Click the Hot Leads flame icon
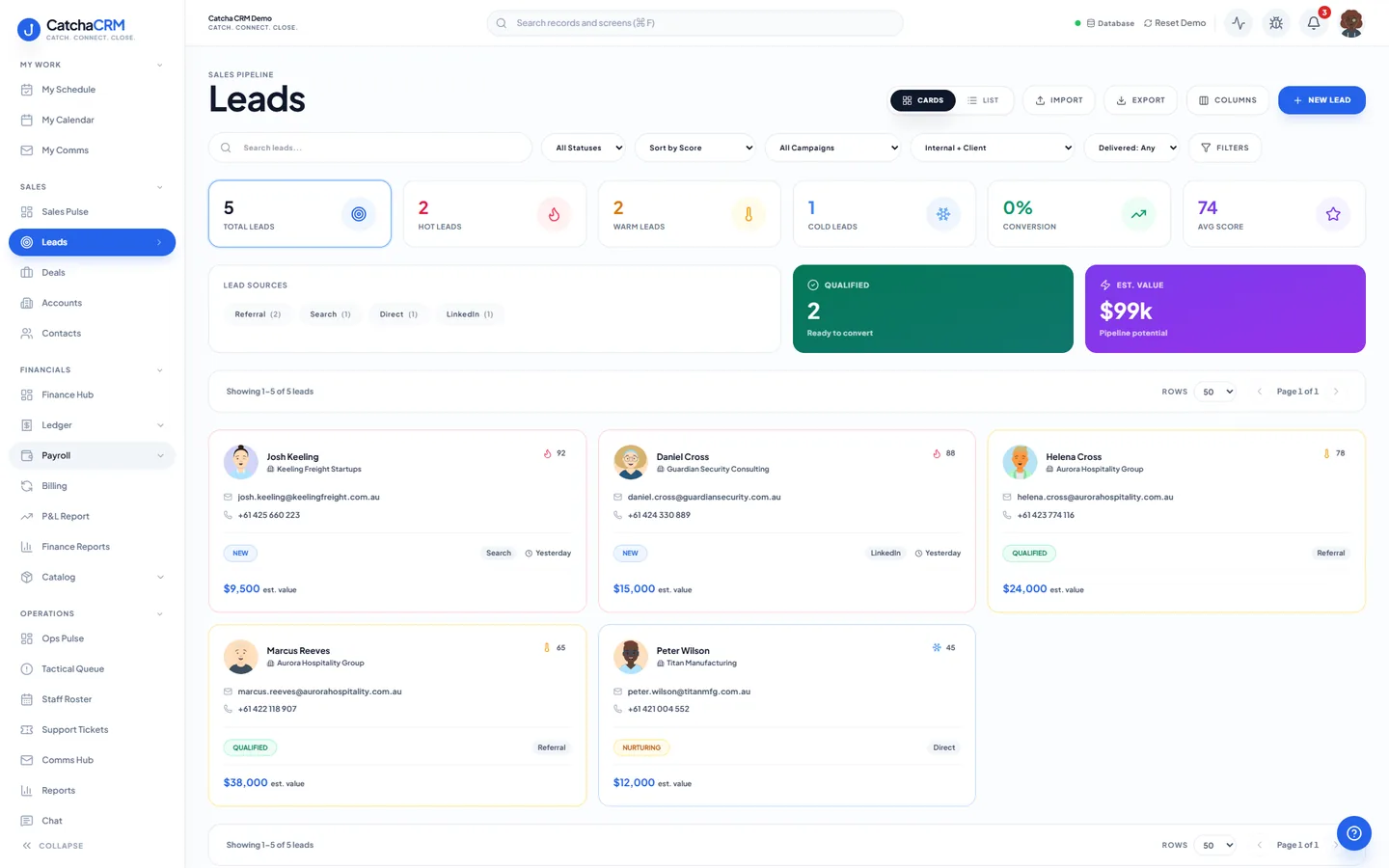The image size is (1389, 868). 554,214
